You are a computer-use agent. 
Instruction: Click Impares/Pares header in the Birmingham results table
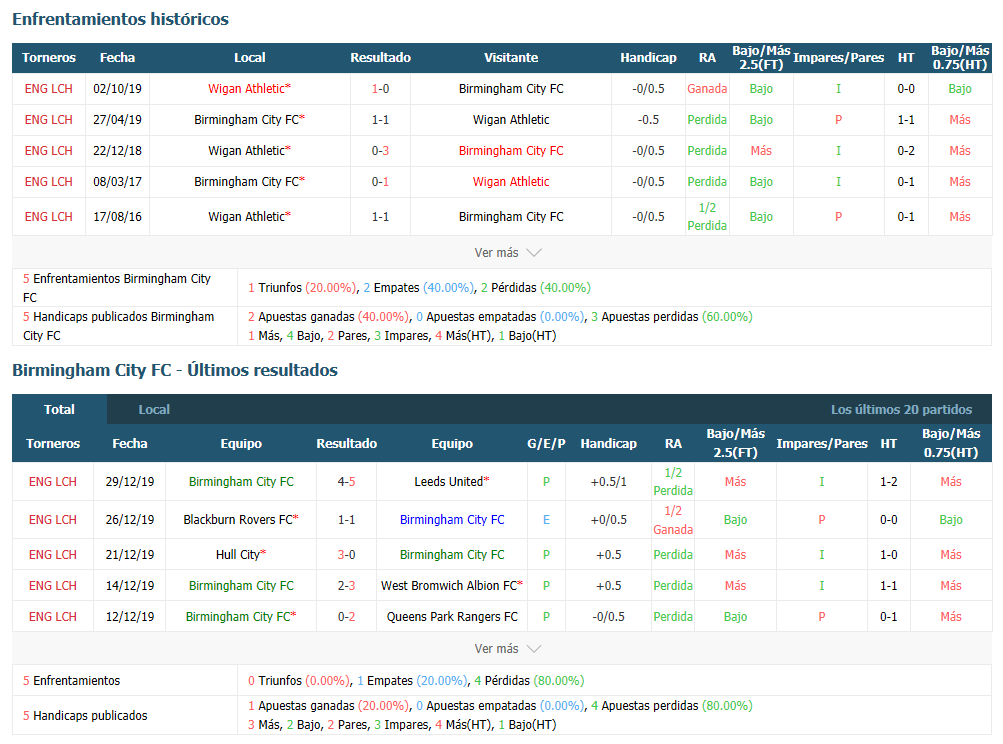coord(822,443)
